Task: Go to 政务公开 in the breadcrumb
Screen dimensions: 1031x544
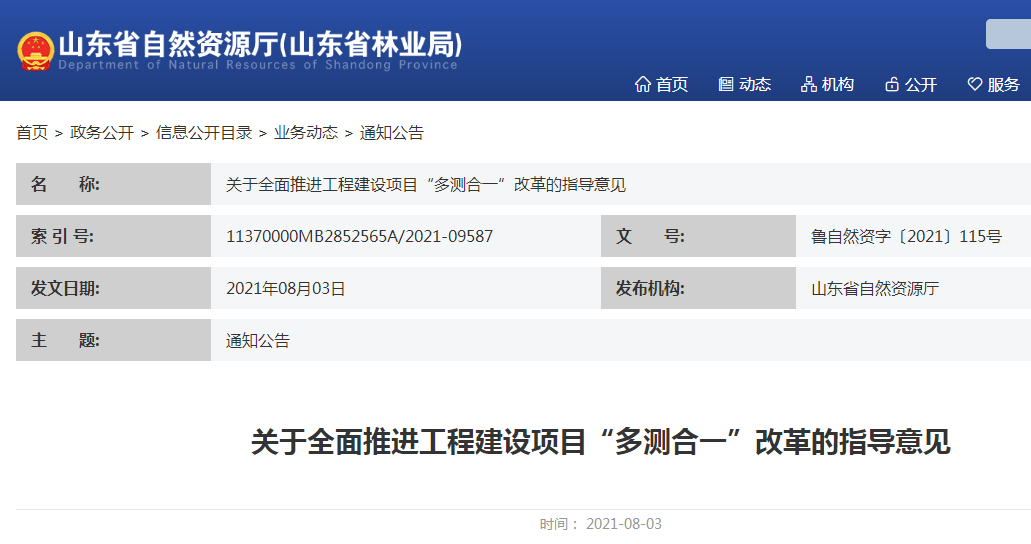Action: click(102, 133)
